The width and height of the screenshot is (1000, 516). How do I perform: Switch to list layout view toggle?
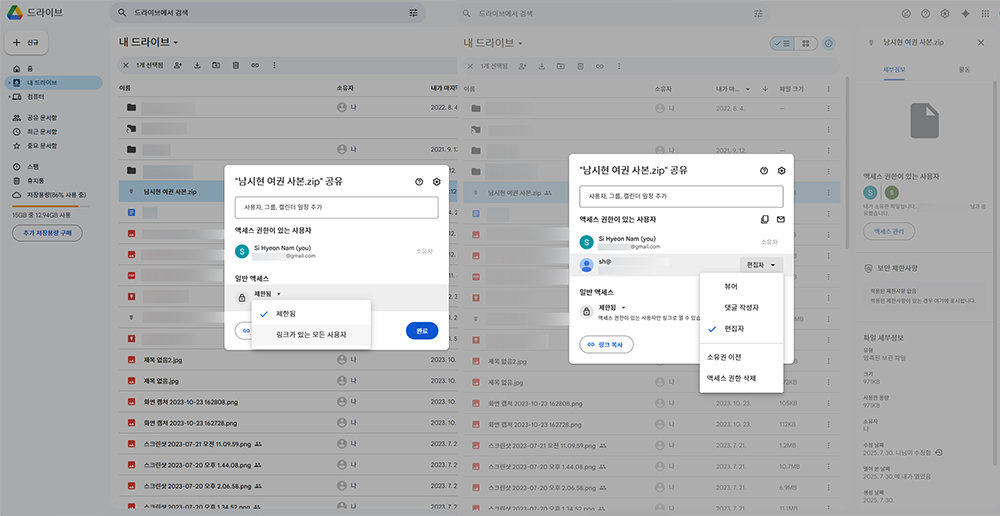[x=782, y=44]
